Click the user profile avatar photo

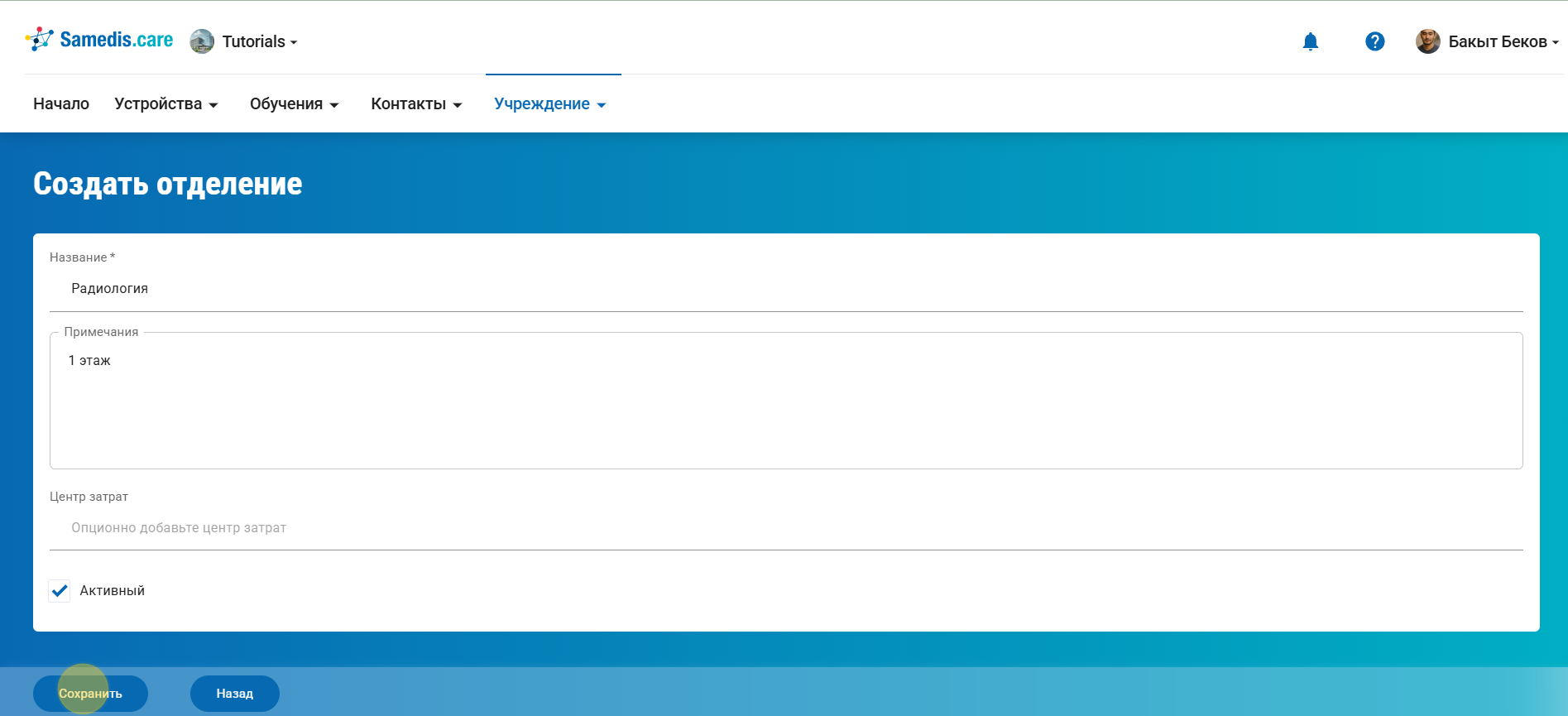(1427, 41)
